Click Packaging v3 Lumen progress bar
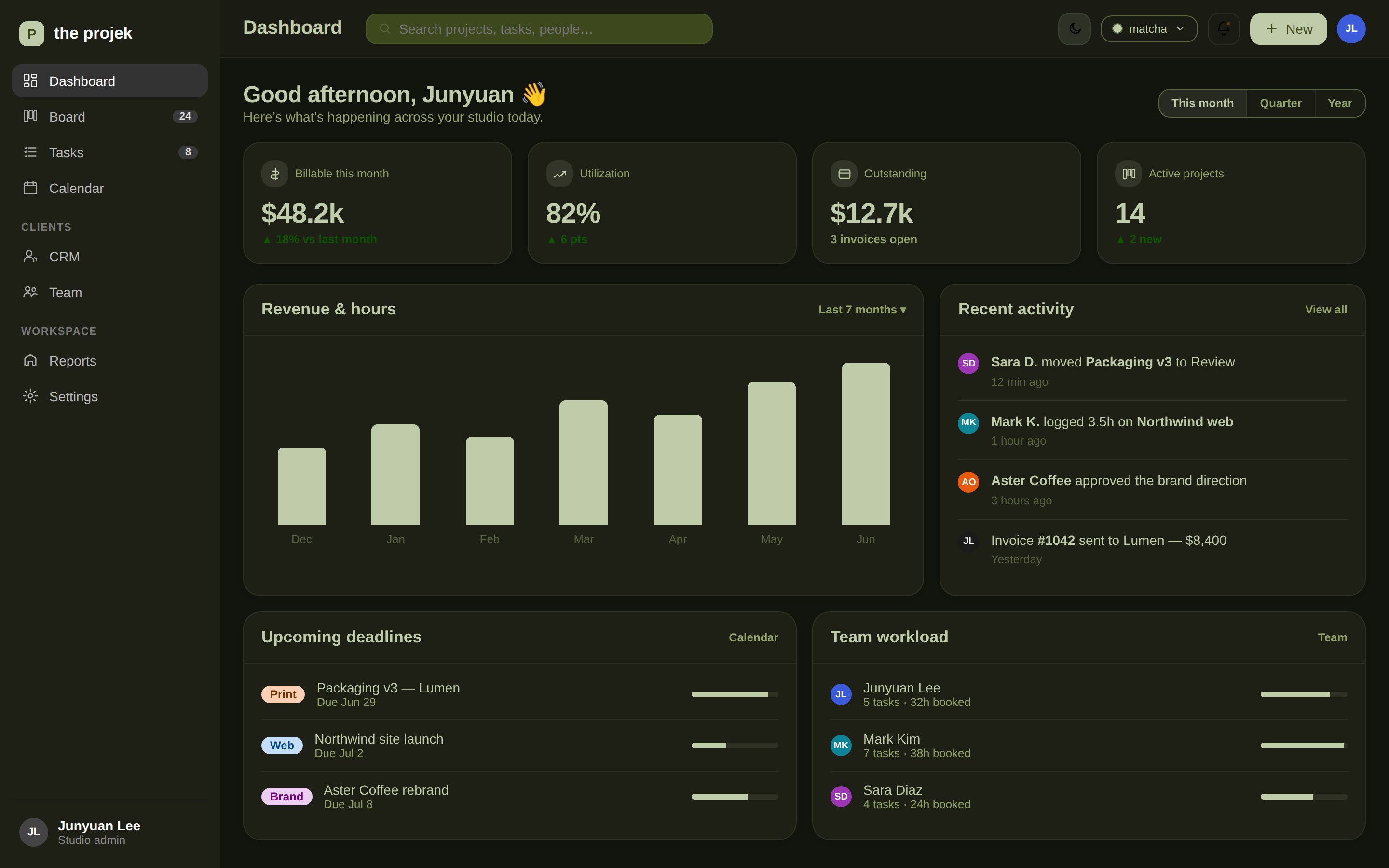The image size is (1389, 868). pyautogui.click(x=735, y=694)
